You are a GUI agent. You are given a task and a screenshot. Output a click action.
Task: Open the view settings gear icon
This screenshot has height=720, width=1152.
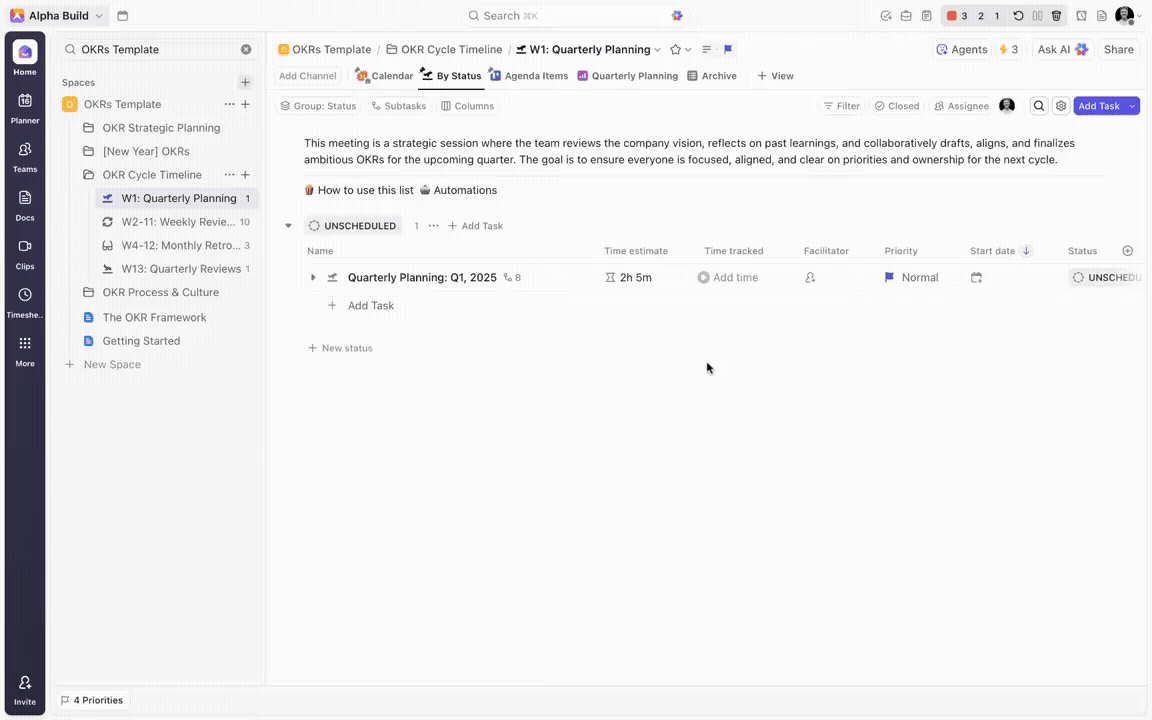pos(1061,106)
